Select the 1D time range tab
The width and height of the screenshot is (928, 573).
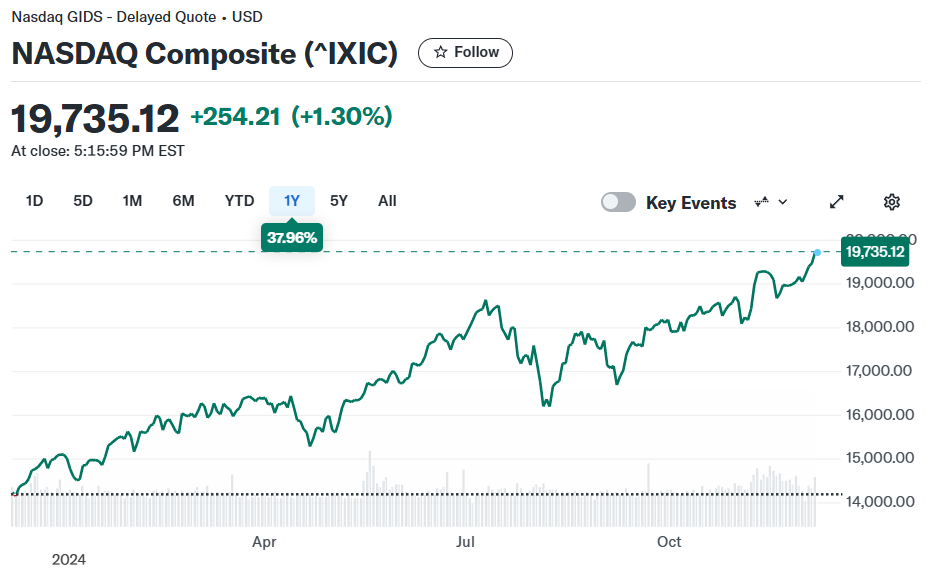34,201
